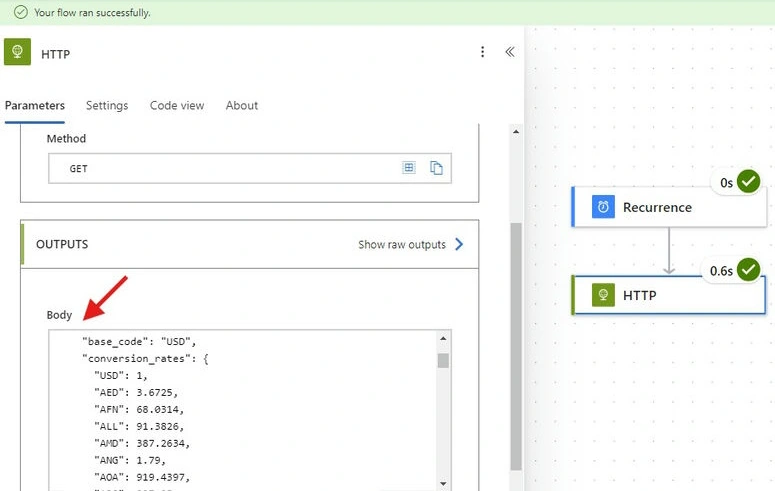Click the Body output scrollbar down arrow

(443, 484)
